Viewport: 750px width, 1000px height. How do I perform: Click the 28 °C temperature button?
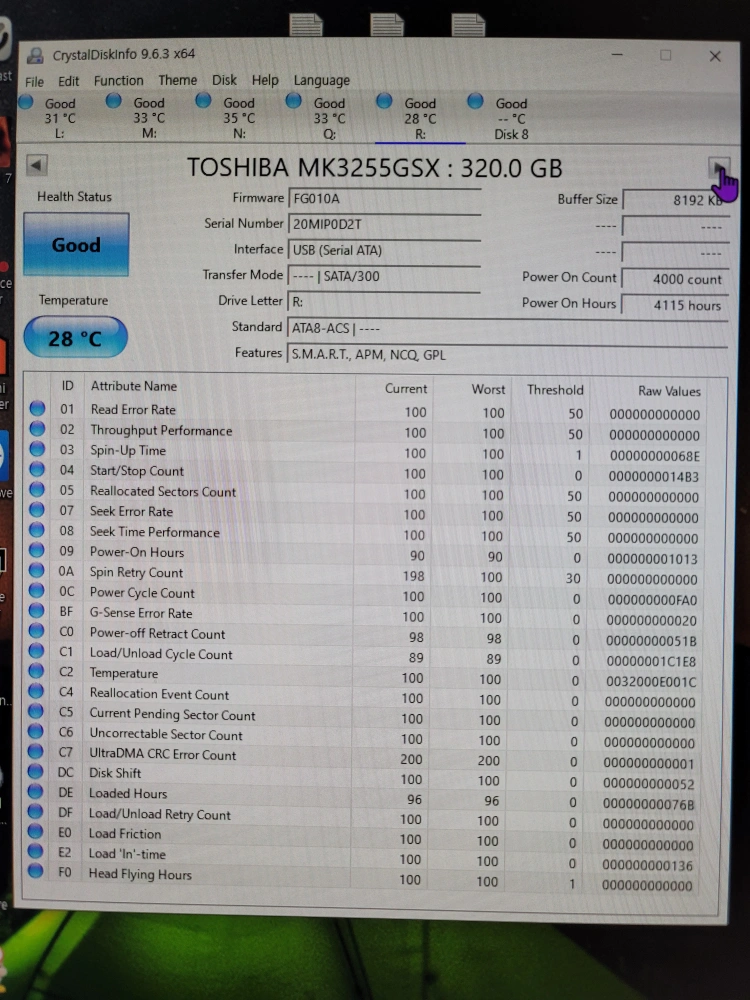point(75,338)
